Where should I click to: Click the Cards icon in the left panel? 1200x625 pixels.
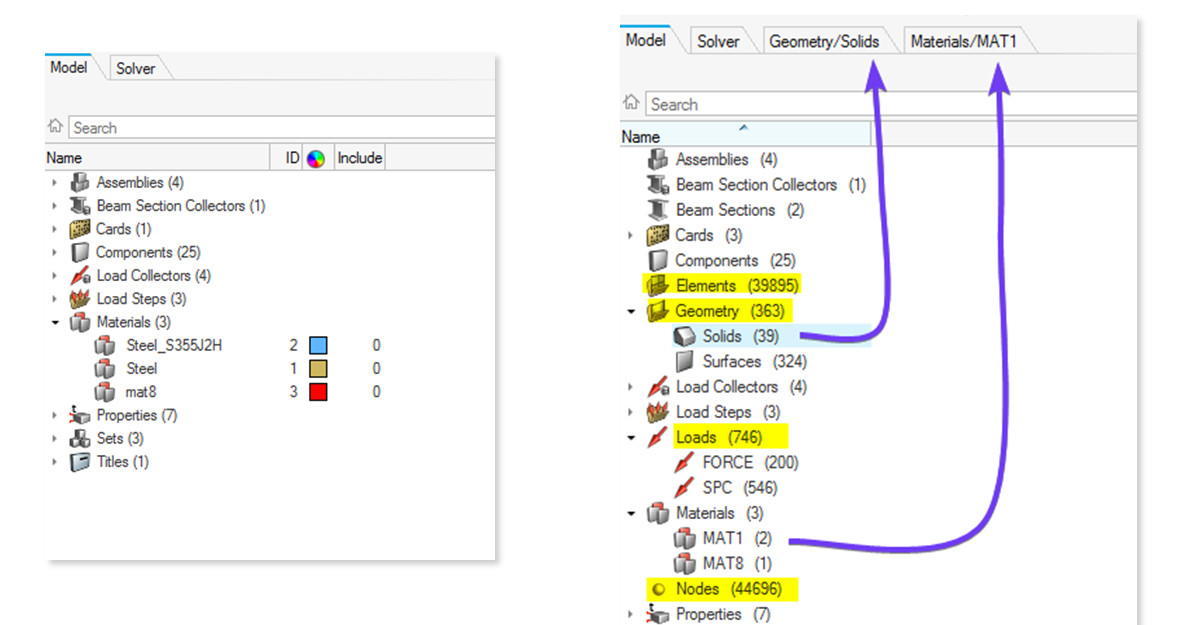[x=78, y=229]
